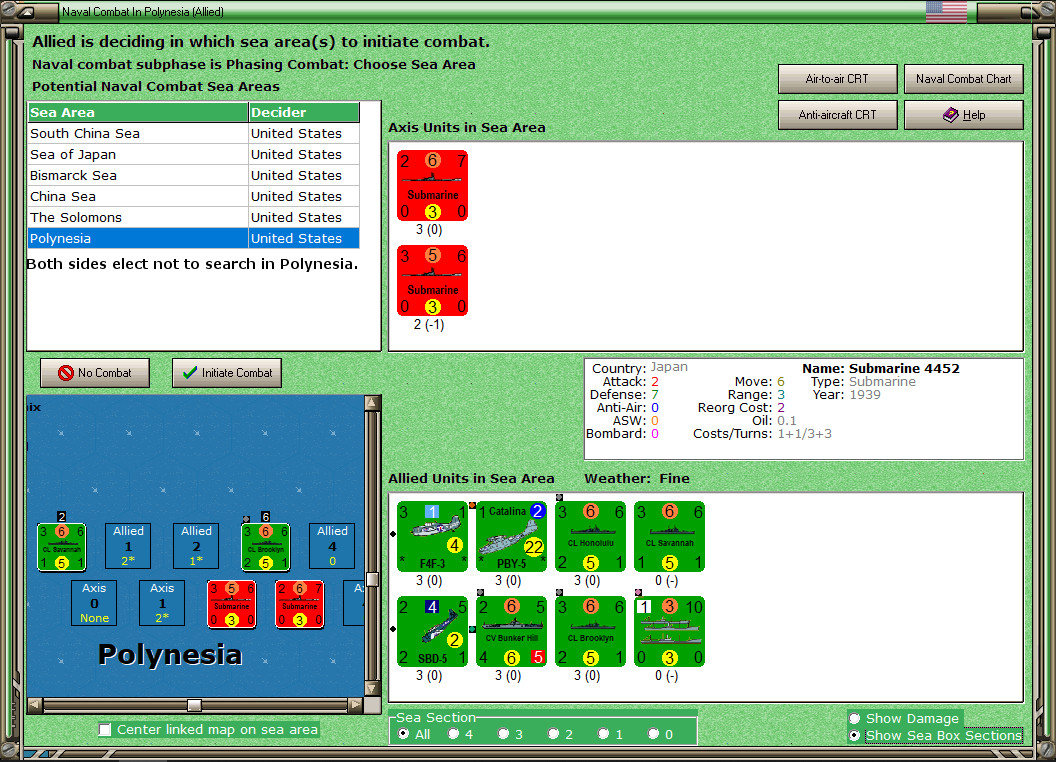The image size is (1056, 762).
Task: Choose Sea Section 1 radio button
Action: (x=603, y=734)
